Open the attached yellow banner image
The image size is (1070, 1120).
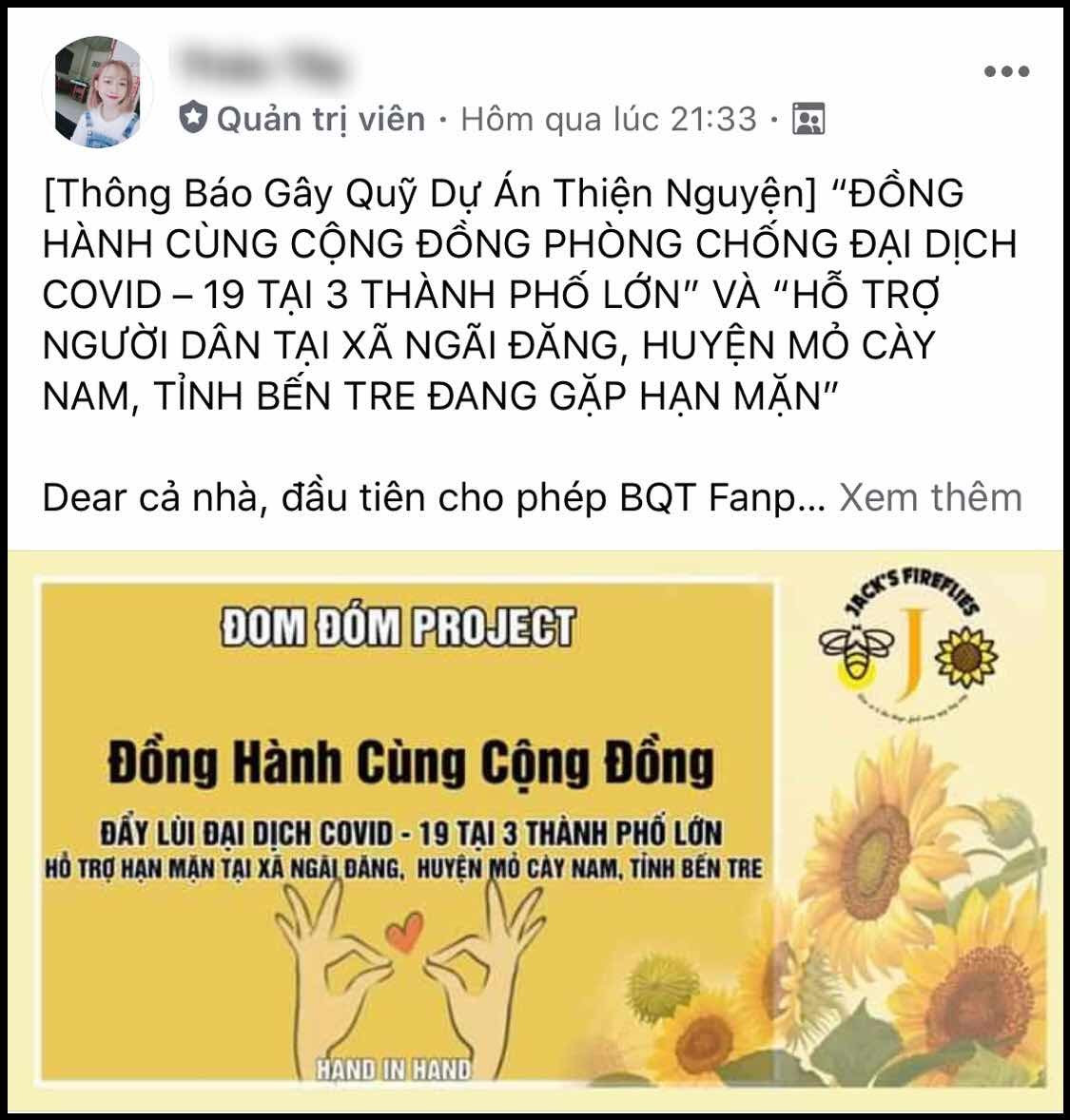tap(535, 829)
